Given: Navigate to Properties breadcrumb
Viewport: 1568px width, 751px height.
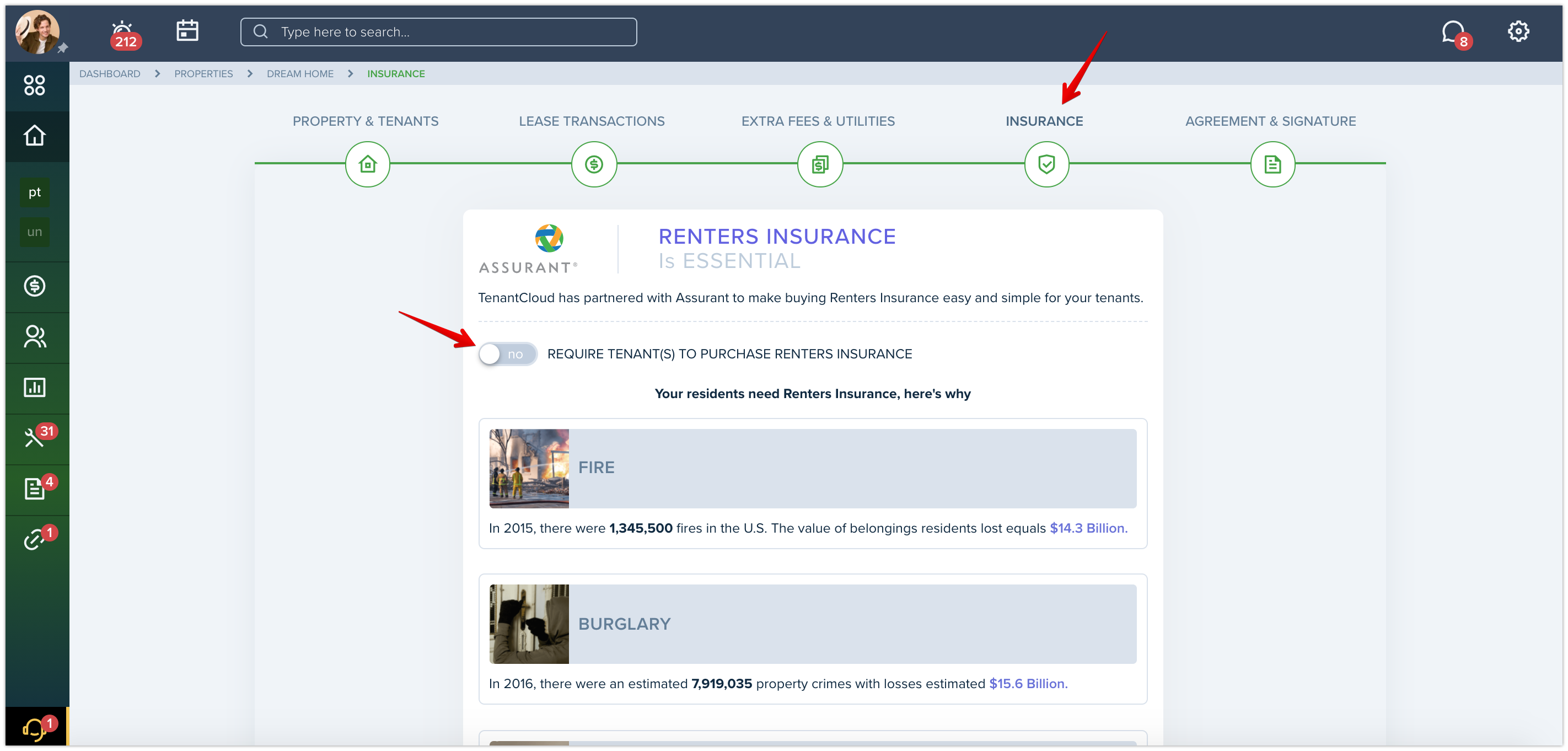Looking at the screenshot, I should [203, 74].
